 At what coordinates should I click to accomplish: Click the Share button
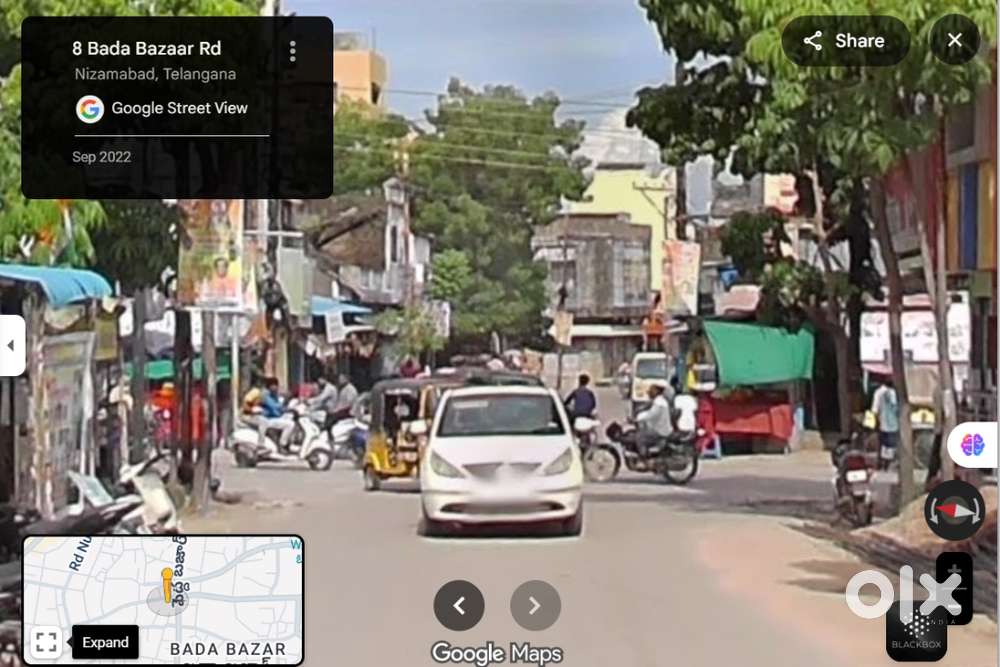[845, 41]
